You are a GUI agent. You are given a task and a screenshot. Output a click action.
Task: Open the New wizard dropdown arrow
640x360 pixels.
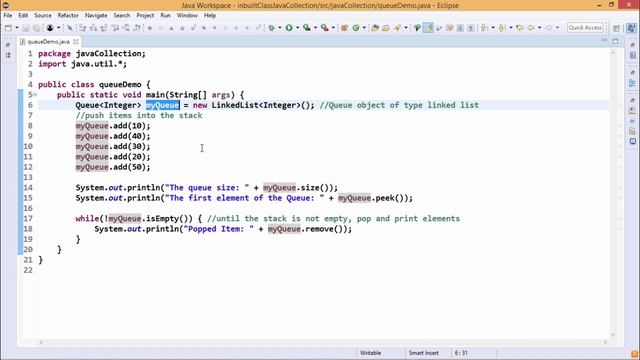pos(17,28)
